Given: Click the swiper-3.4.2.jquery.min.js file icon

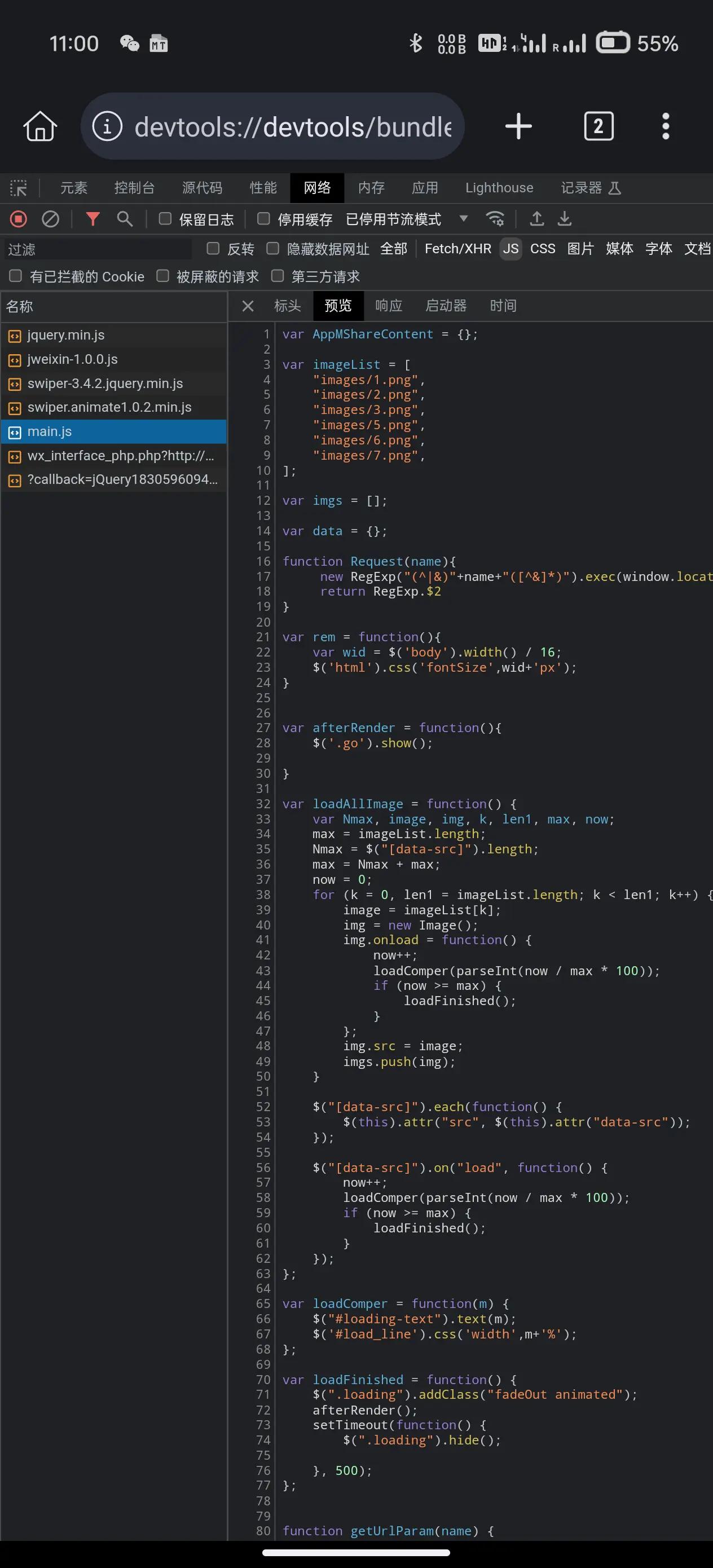Looking at the screenshot, I should pos(15,384).
